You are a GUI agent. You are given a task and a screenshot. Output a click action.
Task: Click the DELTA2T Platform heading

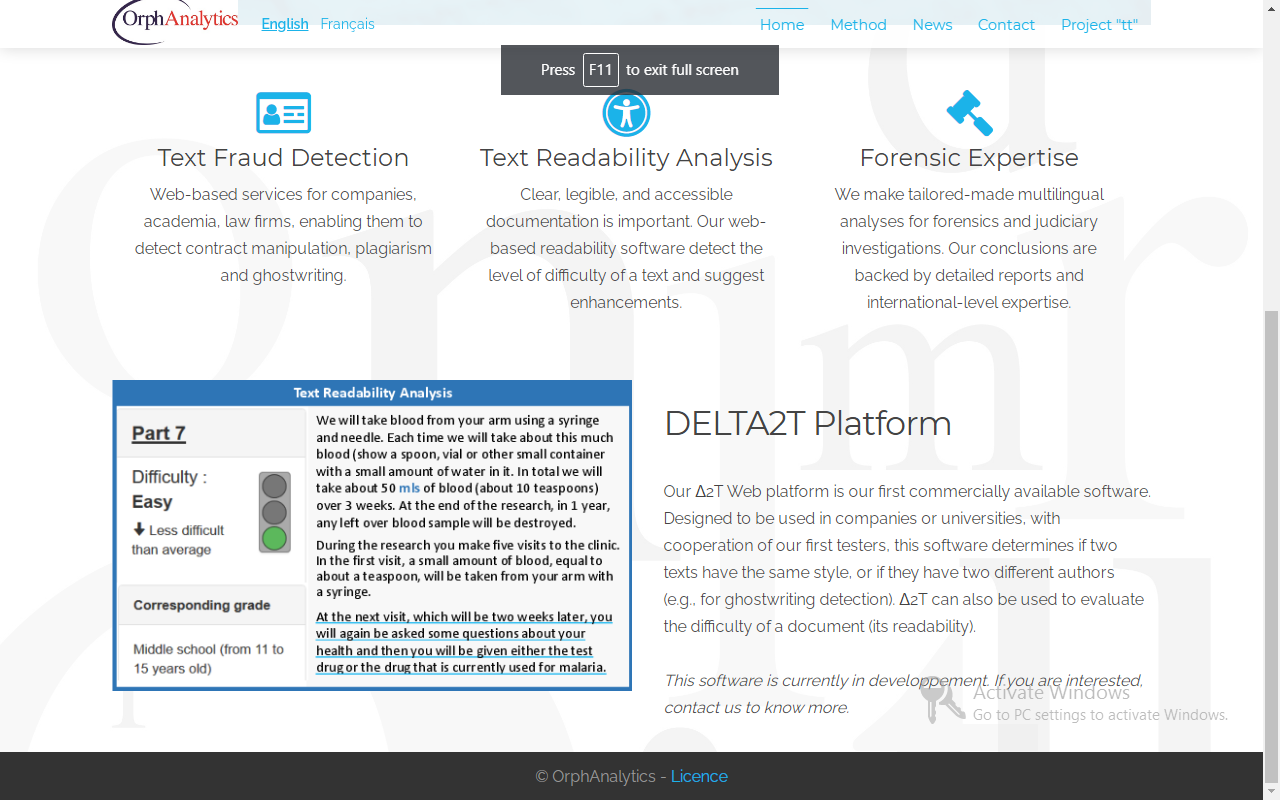tap(808, 423)
